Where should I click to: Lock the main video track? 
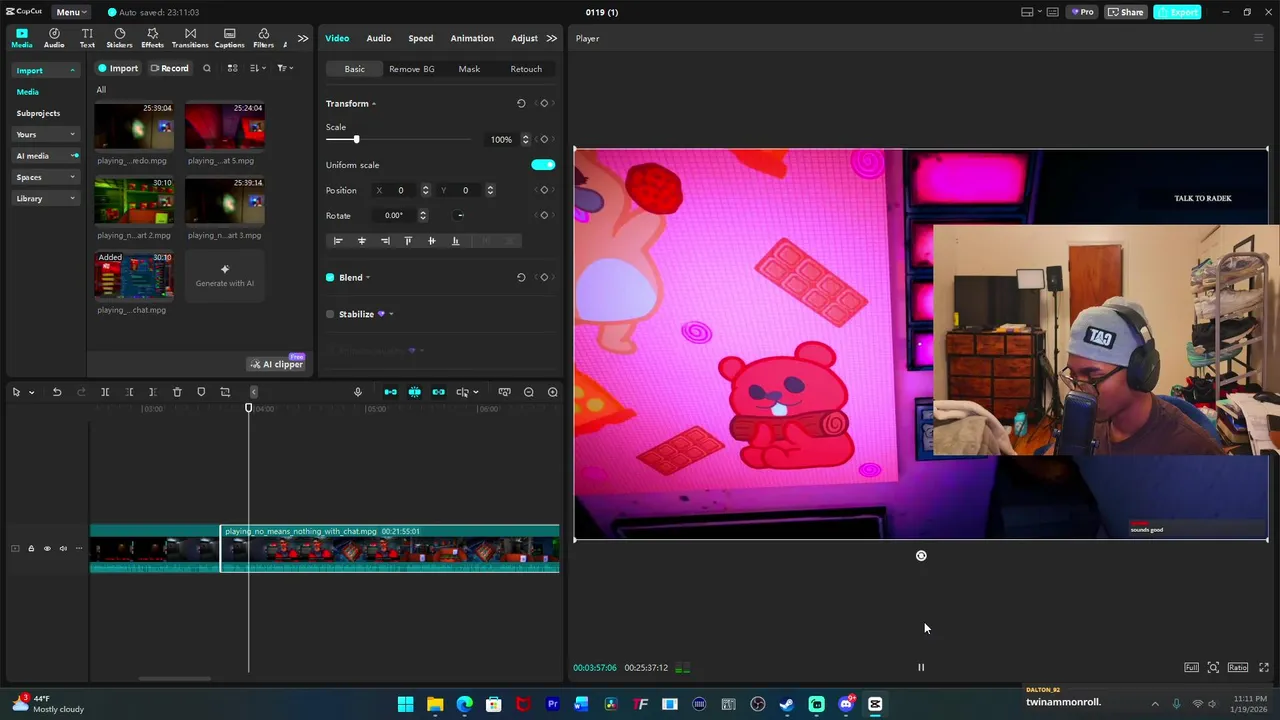tap(31, 548)
